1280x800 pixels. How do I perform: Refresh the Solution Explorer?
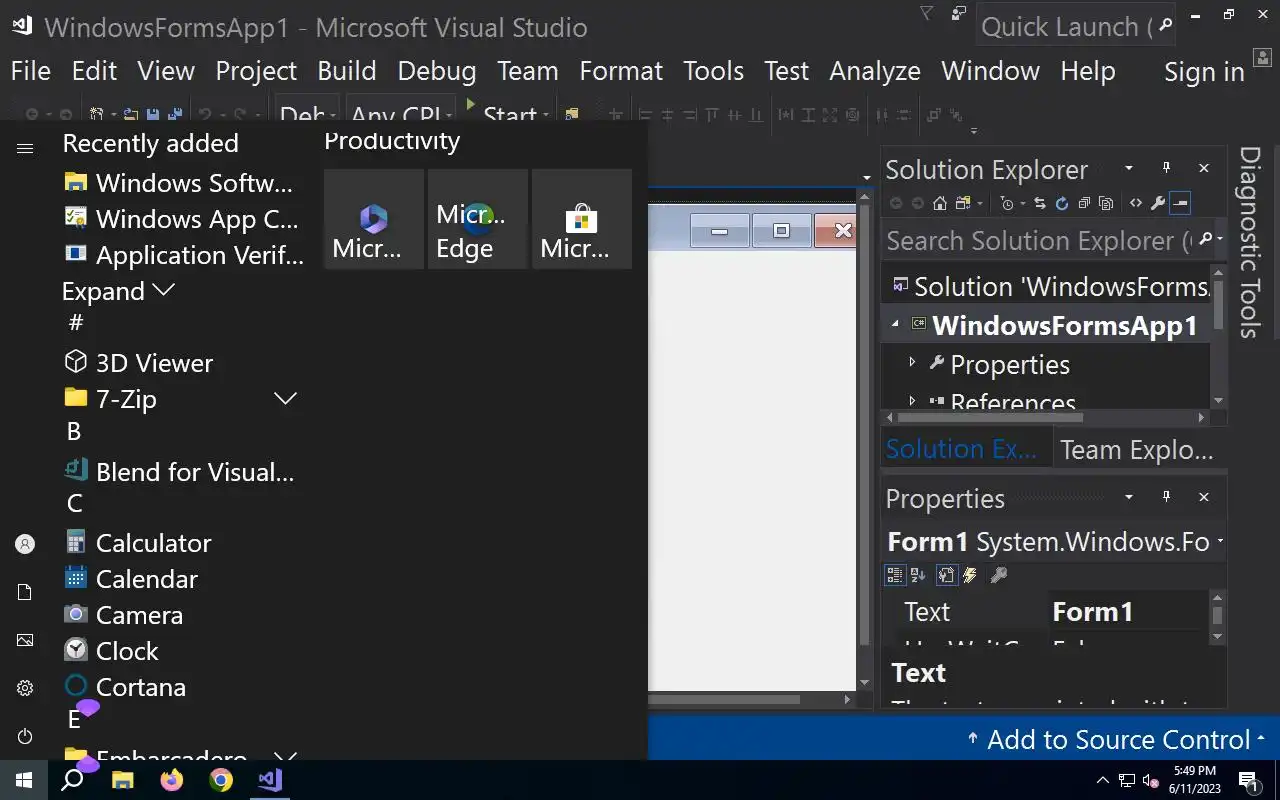[1062, 203]
